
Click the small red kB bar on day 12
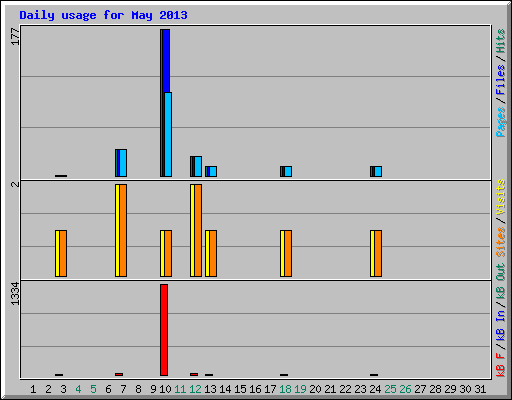point(194,374)
